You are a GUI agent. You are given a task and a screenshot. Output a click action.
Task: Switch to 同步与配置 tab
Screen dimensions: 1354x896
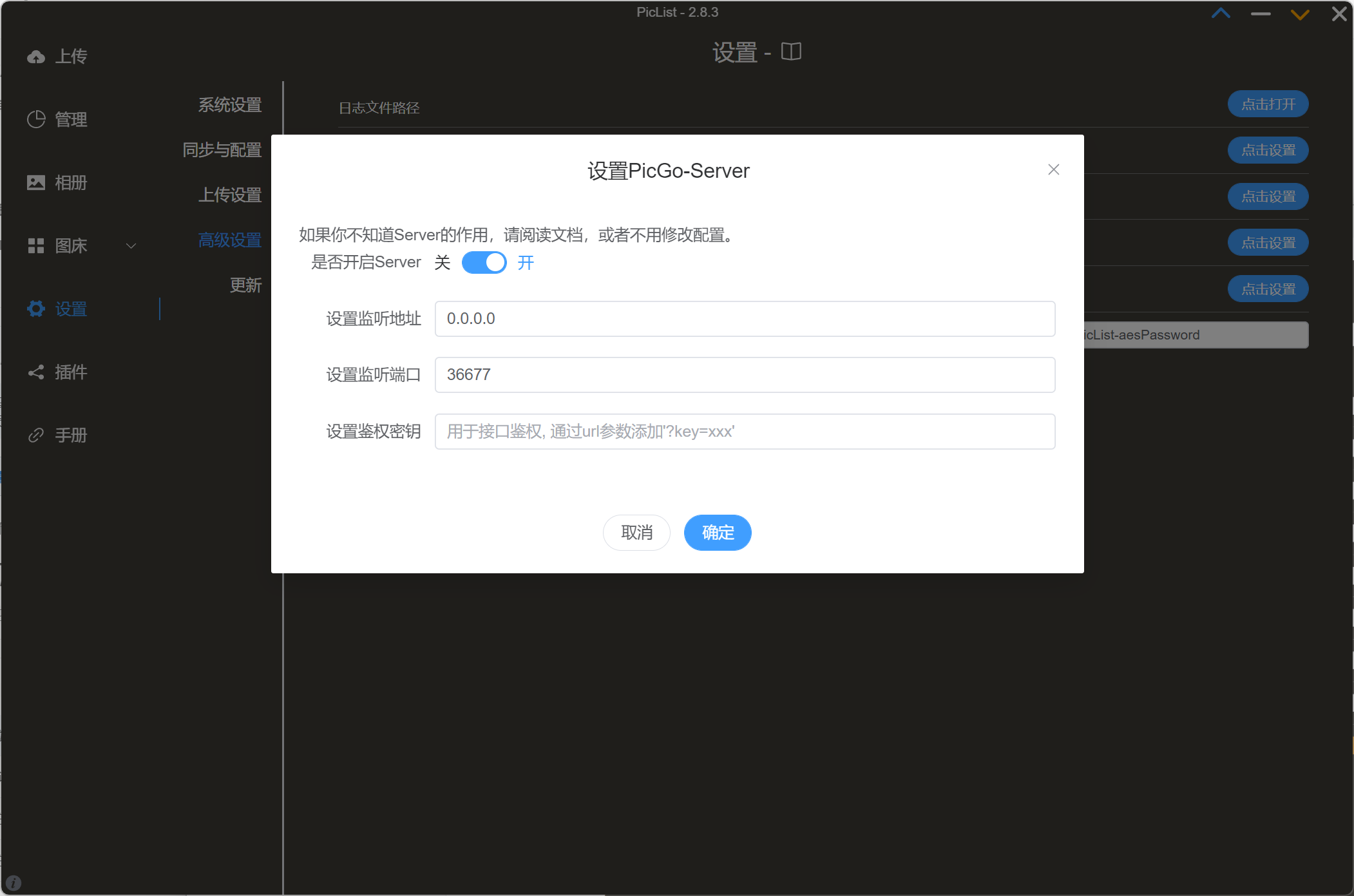point(222,149)
